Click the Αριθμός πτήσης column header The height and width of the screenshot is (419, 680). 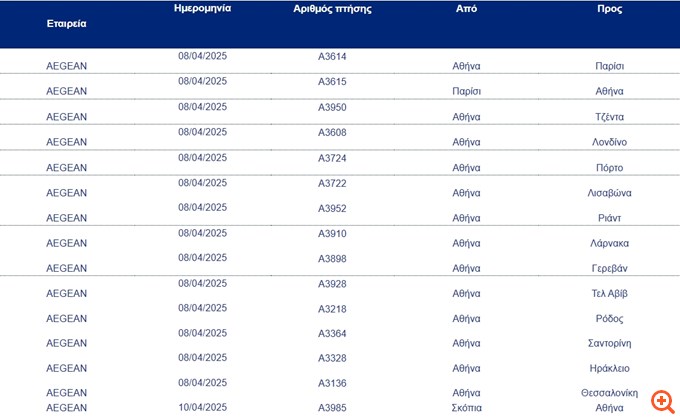(x=332, y=9)
